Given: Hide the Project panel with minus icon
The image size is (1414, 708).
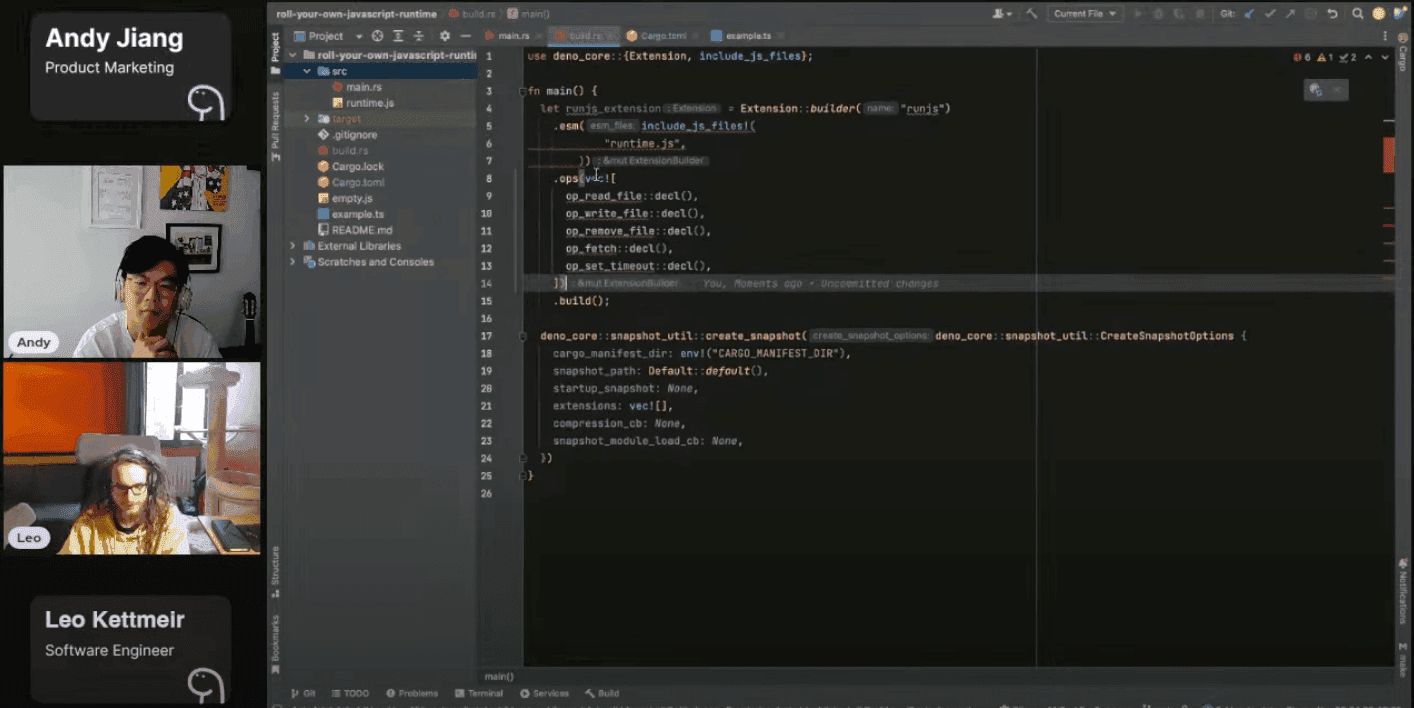Looking at the screenshot, I should tap(466, 36).
